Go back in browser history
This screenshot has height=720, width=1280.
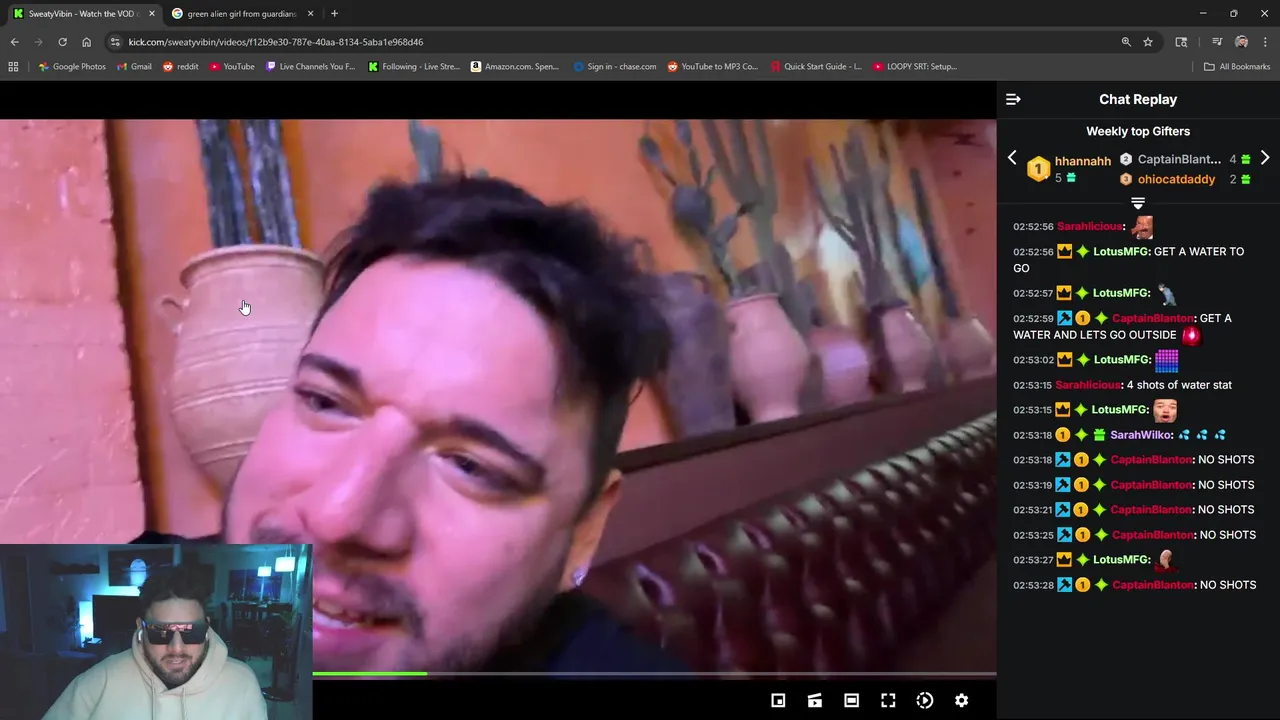(14, 42)
